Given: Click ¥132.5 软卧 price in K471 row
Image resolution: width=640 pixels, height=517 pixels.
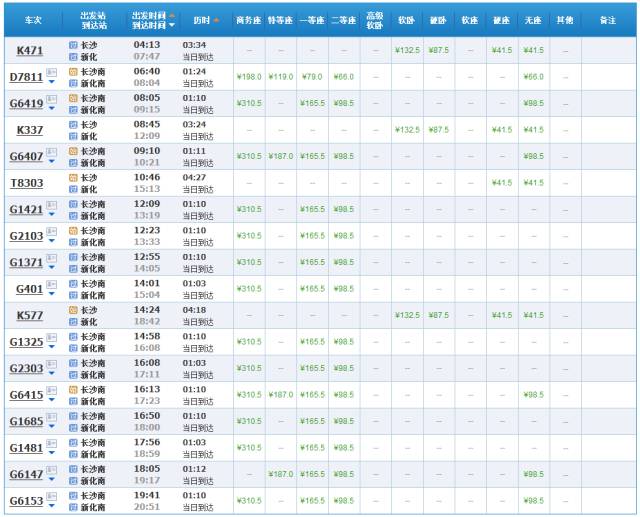Looking at the screenshot, I should (407, 50).
